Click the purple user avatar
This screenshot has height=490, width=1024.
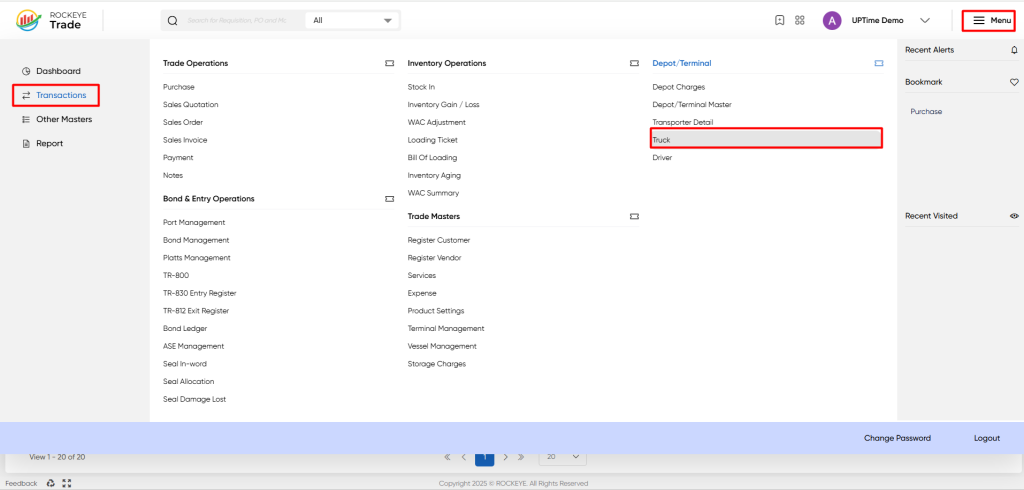tap(832, 20)
